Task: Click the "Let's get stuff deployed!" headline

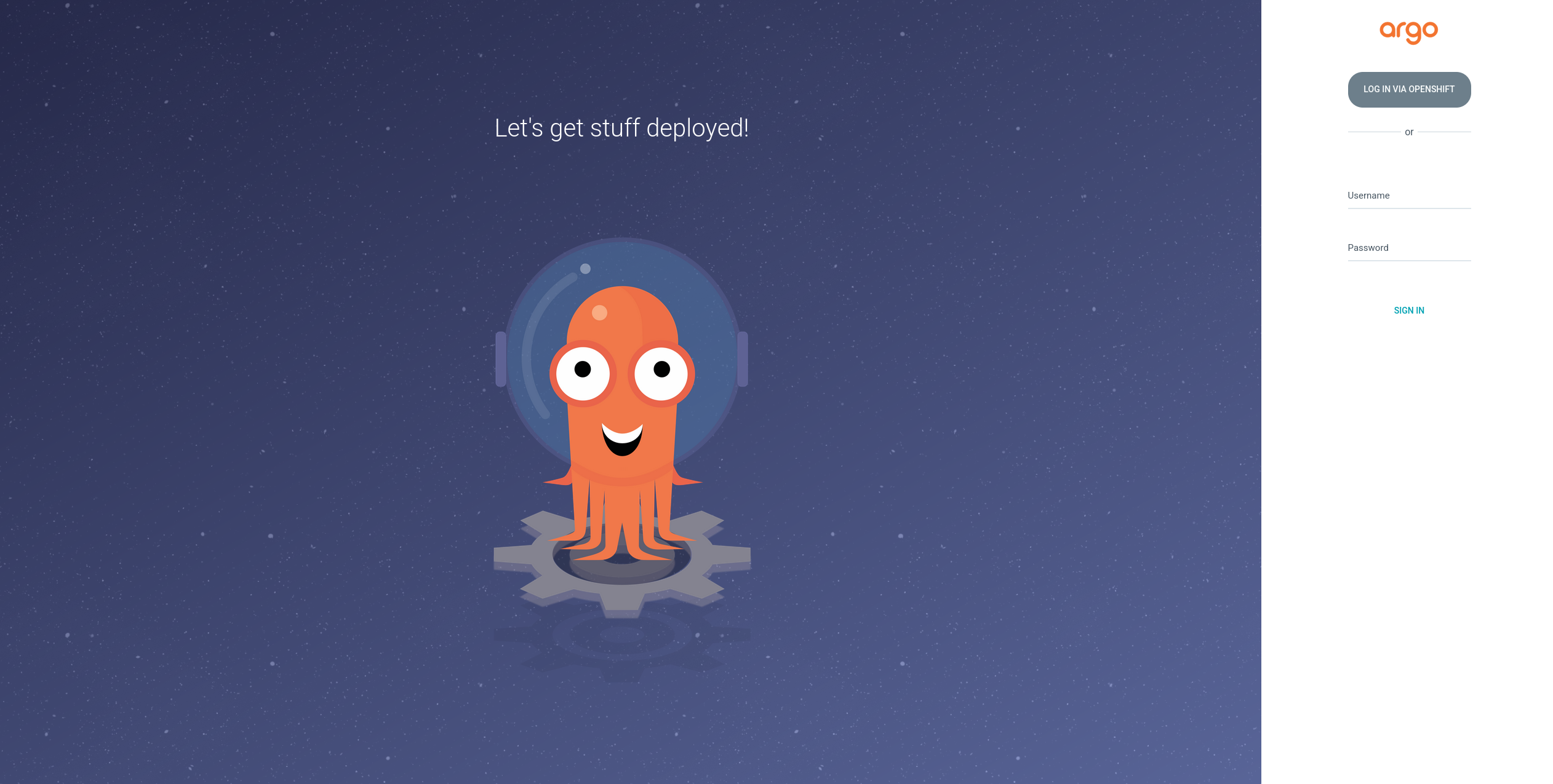Action: 621,129
